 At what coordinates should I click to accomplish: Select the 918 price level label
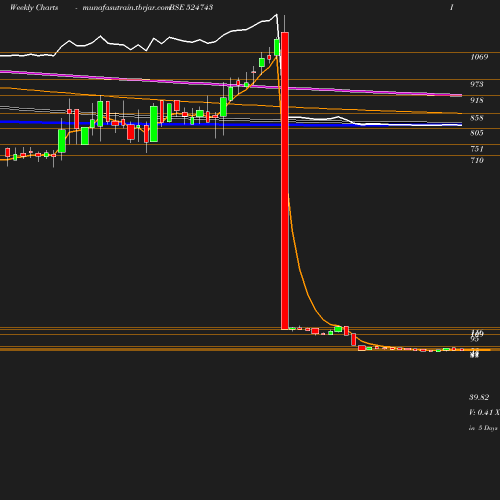477,100
